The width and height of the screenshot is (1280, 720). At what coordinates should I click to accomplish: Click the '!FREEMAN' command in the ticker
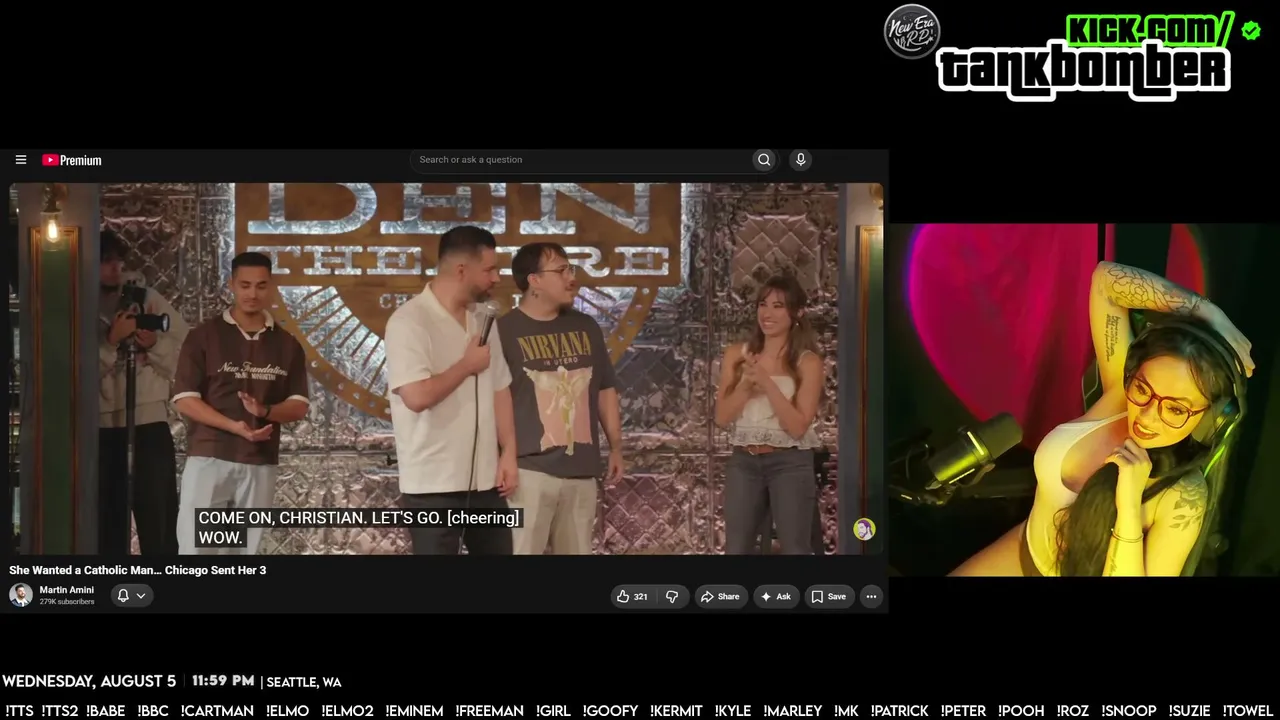(x=490, y=711)
